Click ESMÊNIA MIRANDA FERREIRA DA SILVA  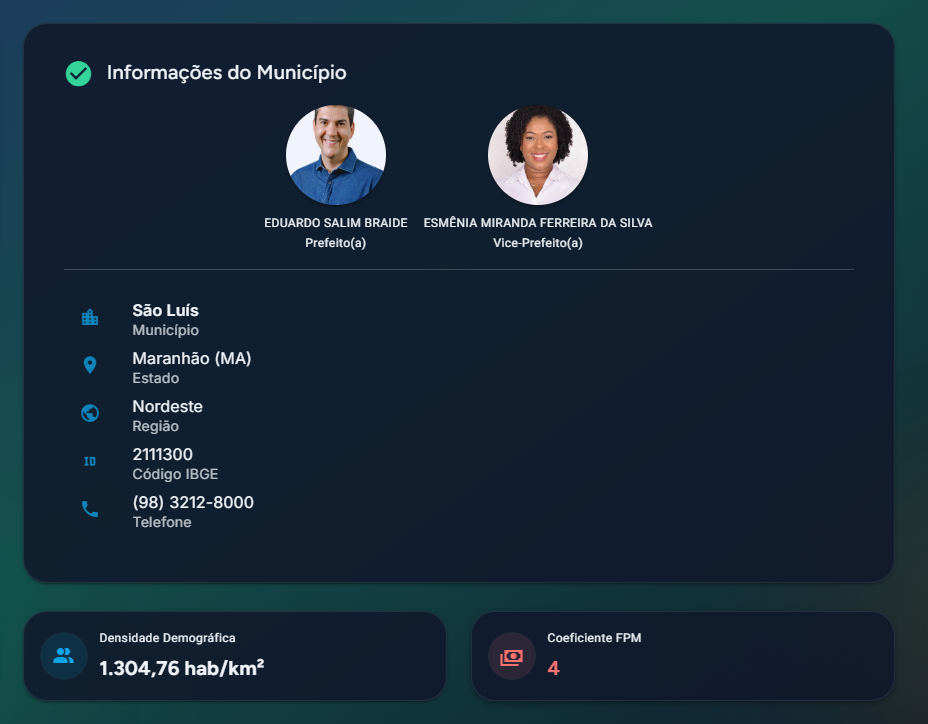pyautogui.click(x=537, y=223)
